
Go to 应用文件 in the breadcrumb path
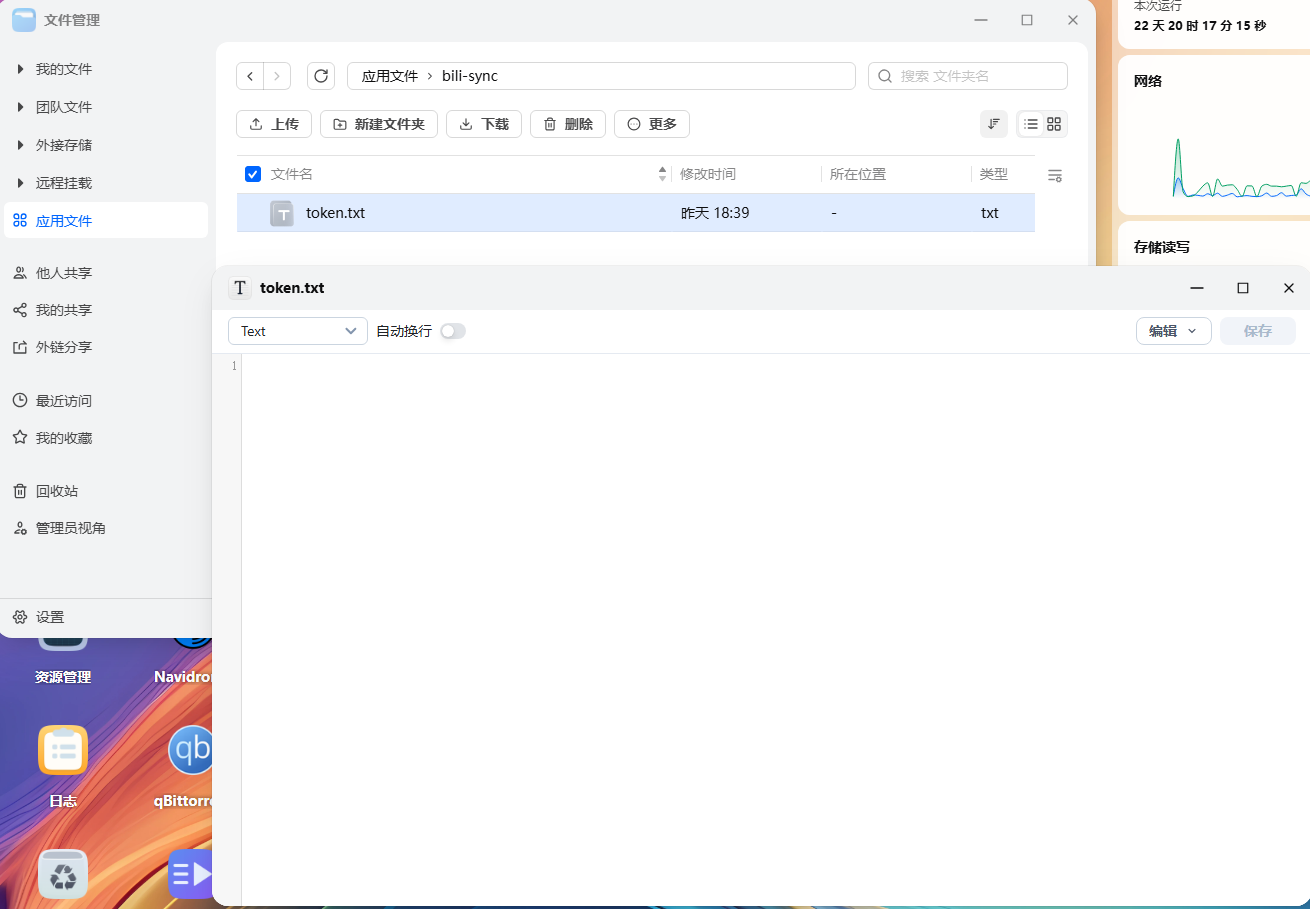click(x=390, y=76)
